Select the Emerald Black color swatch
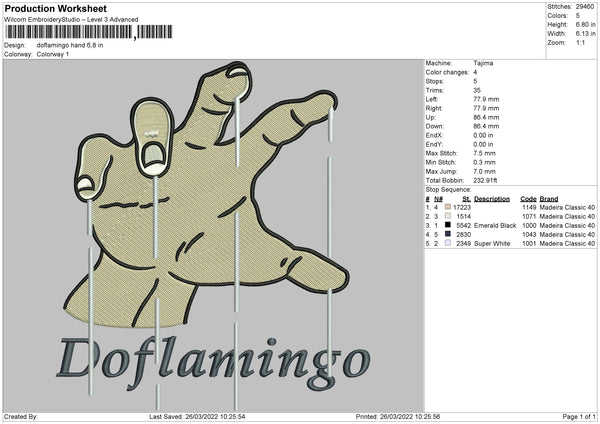The image size is (600, 424). (x=448, y=225)
